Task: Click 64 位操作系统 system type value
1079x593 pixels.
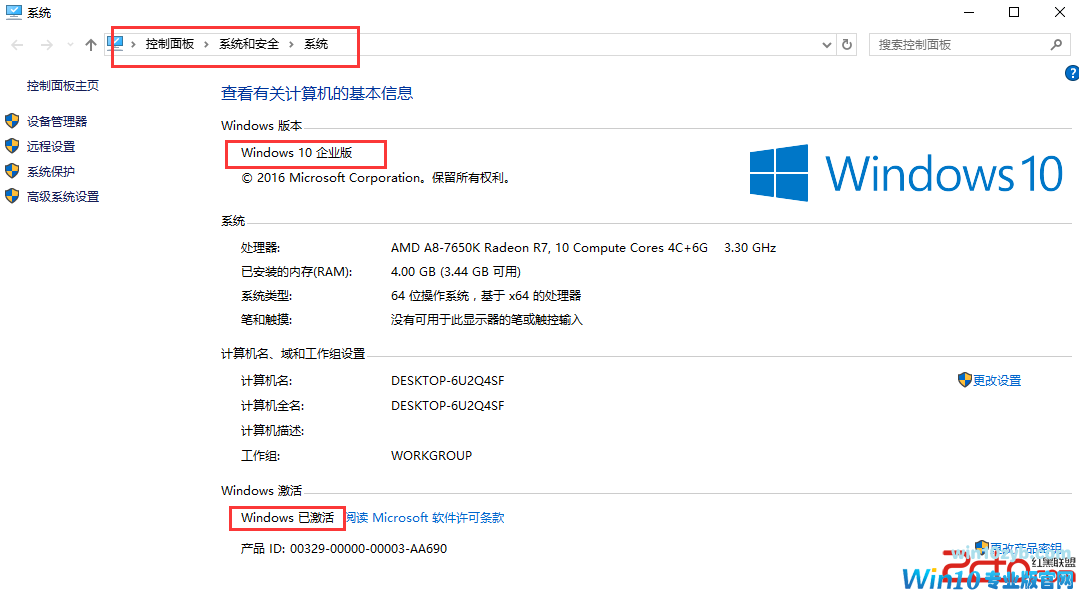Action: (x=486, y=296)
